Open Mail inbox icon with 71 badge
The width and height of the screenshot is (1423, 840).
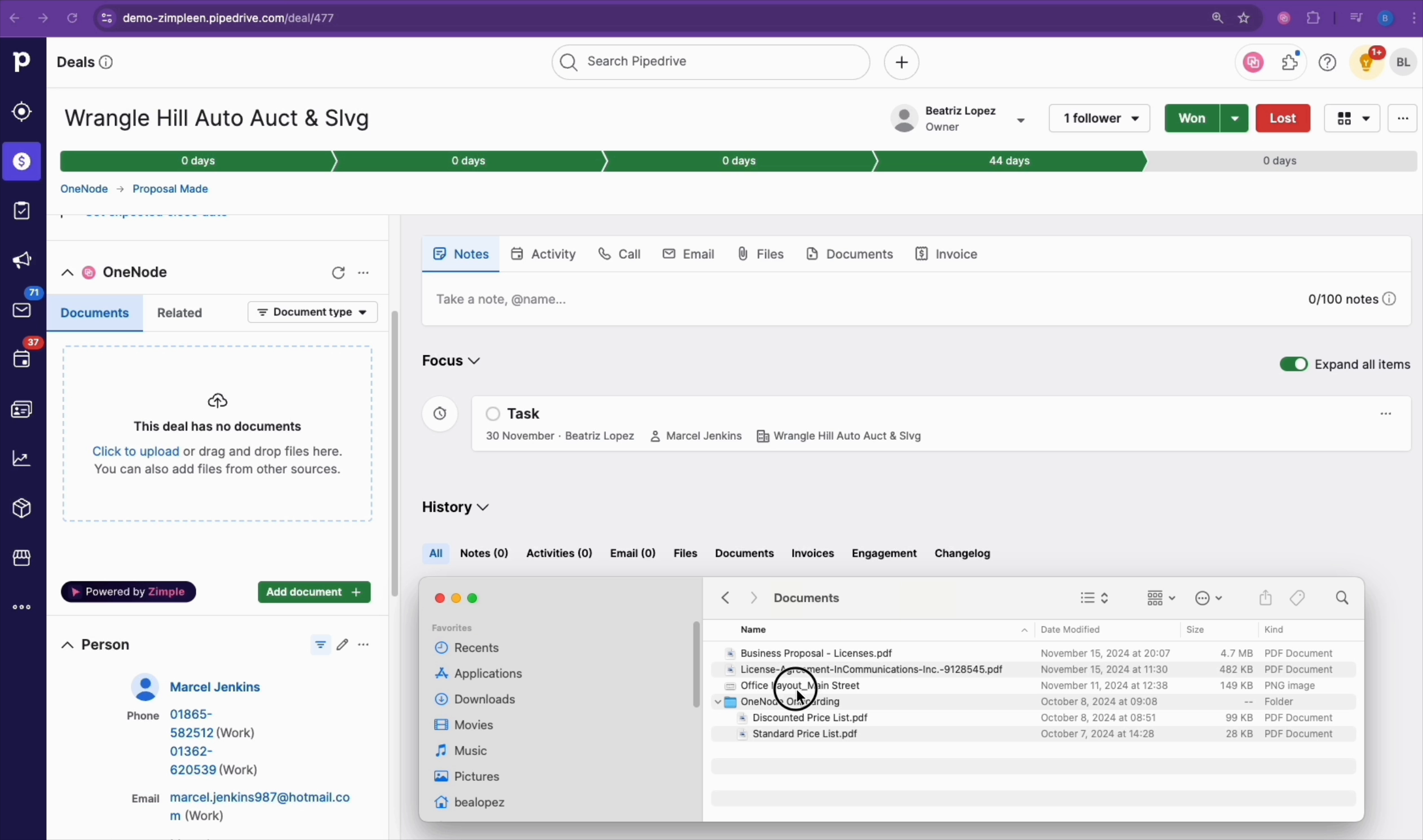[21, 310]
